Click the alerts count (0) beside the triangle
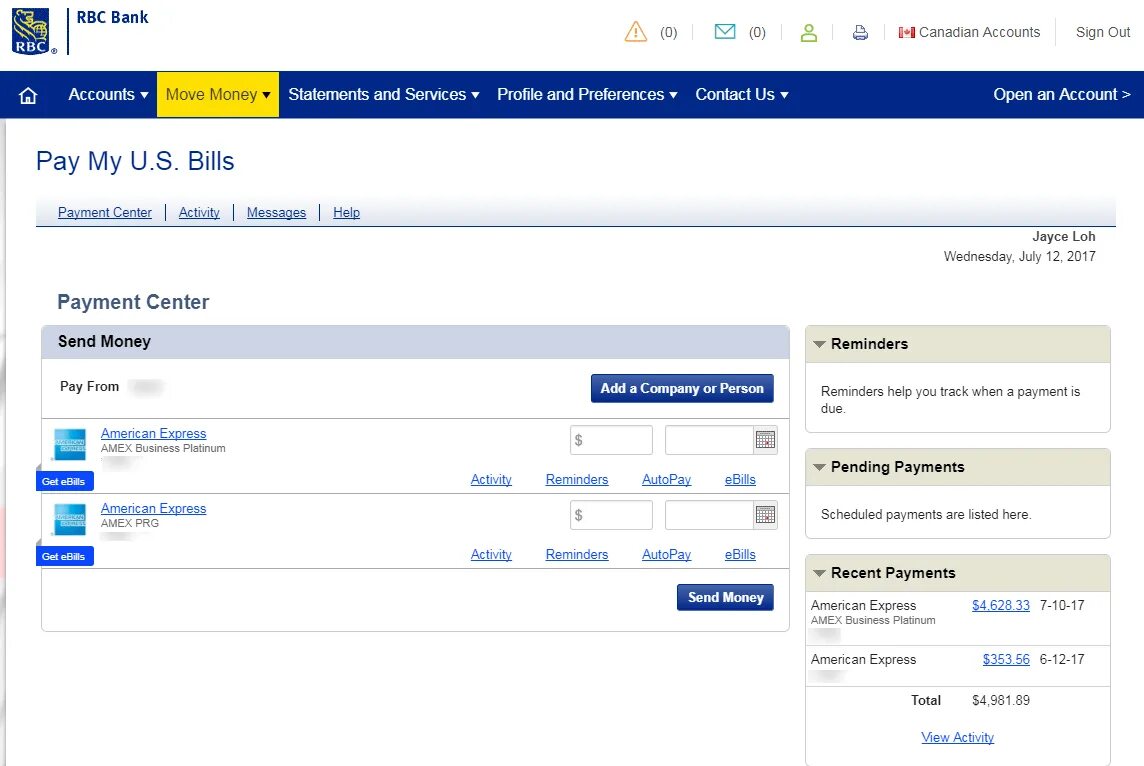 pos(668,33)
